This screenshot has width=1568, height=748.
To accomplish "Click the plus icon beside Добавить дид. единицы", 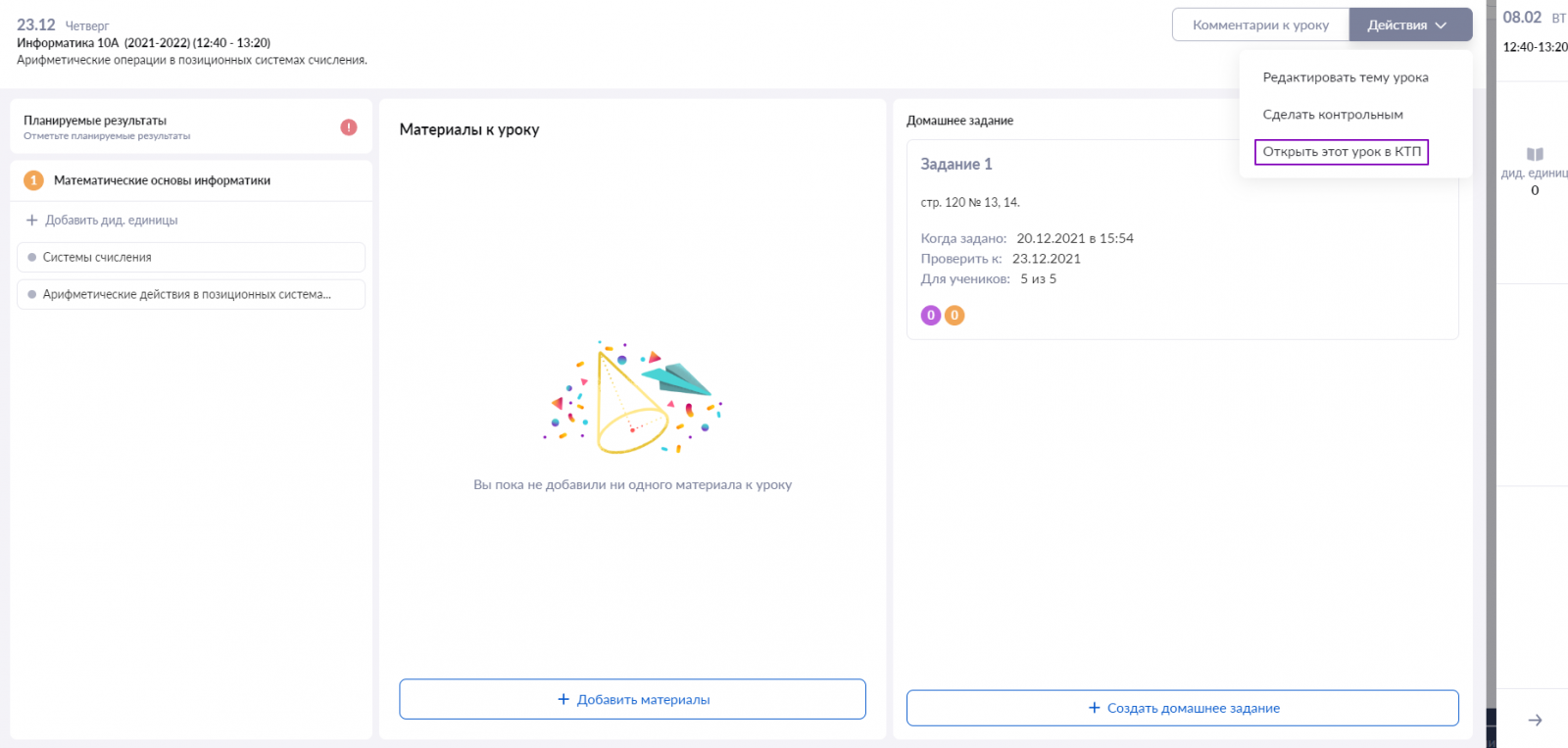I will pos(32,221).
